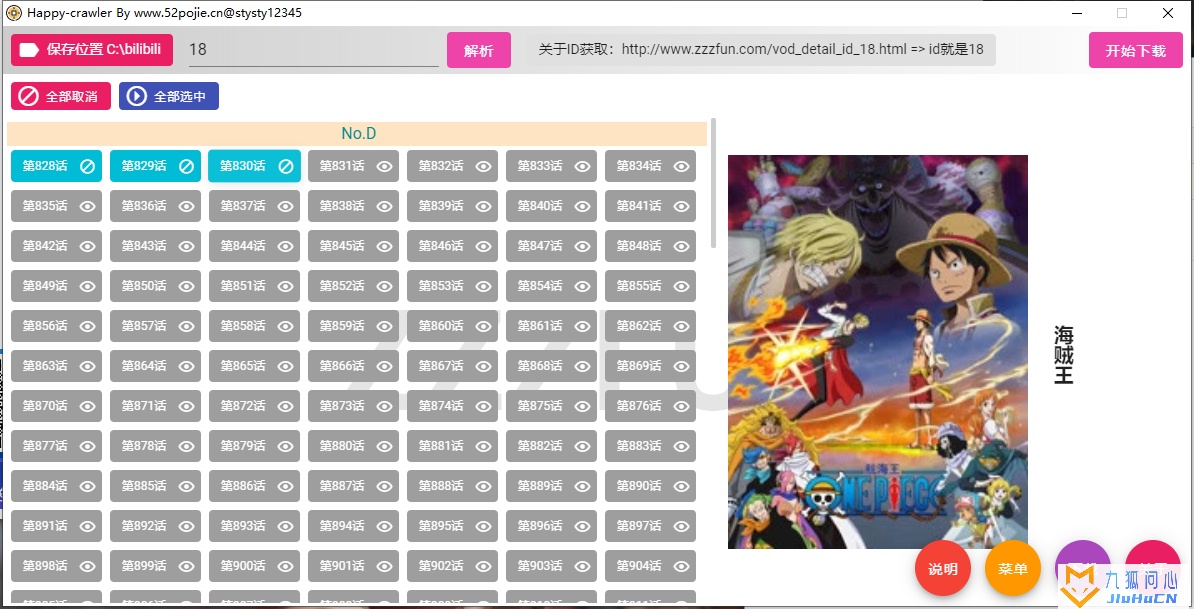
Task: Open the 说明 instructions round button
Action: pyautogui.click(x=943, y=569)
